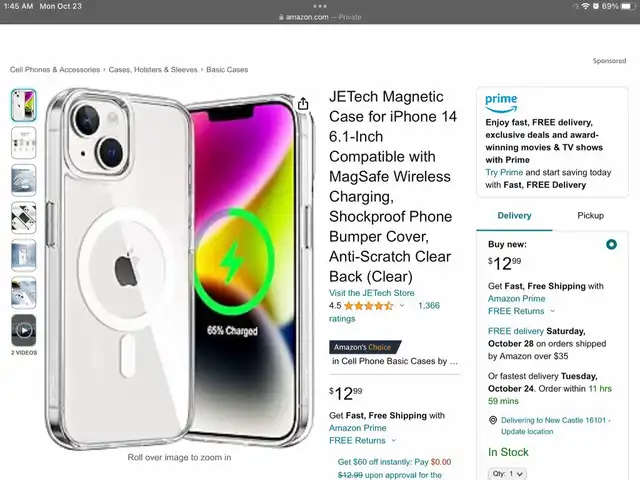Click the Try Prime link
640x480 pixels.
(504, 172)
